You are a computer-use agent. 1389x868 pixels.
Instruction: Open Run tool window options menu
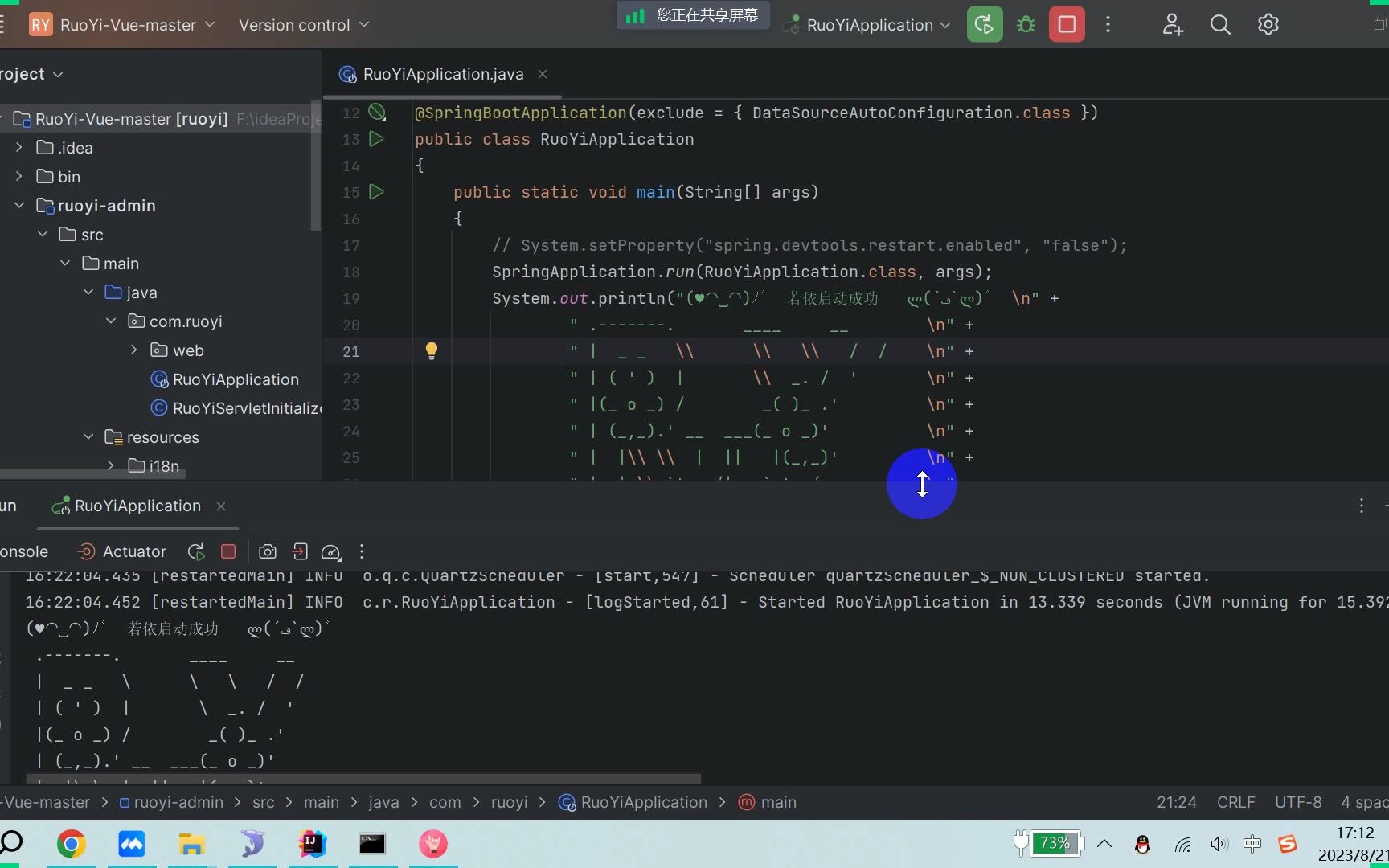(1361, 506)
